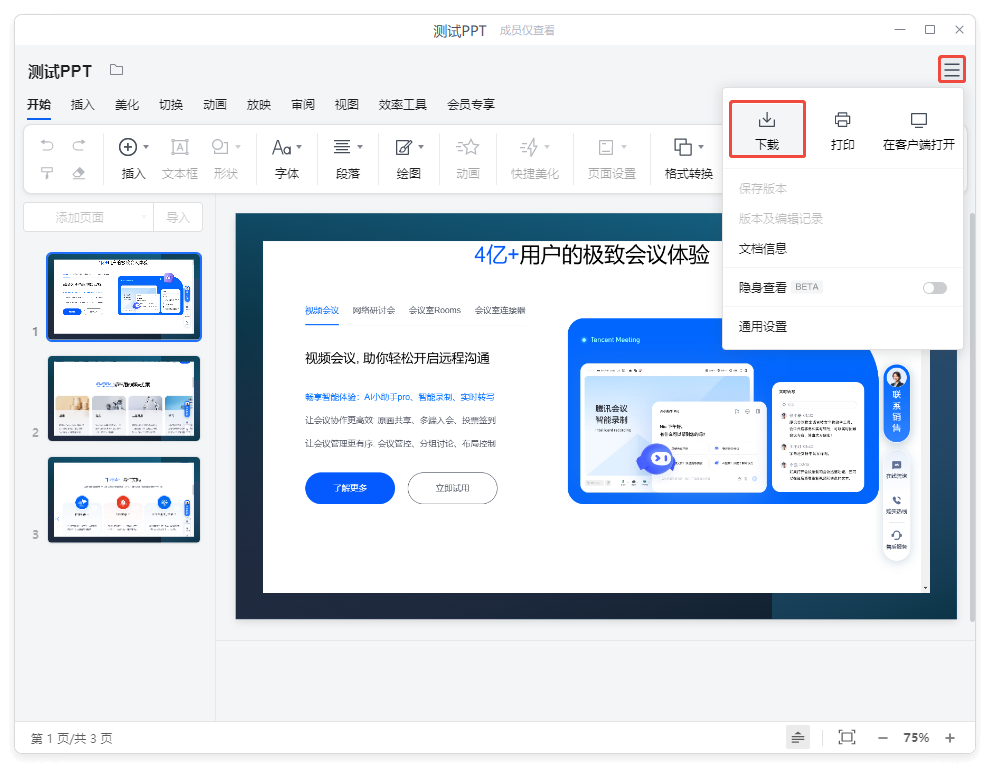Toggle the 隐身查看 switch

[934, 288]
